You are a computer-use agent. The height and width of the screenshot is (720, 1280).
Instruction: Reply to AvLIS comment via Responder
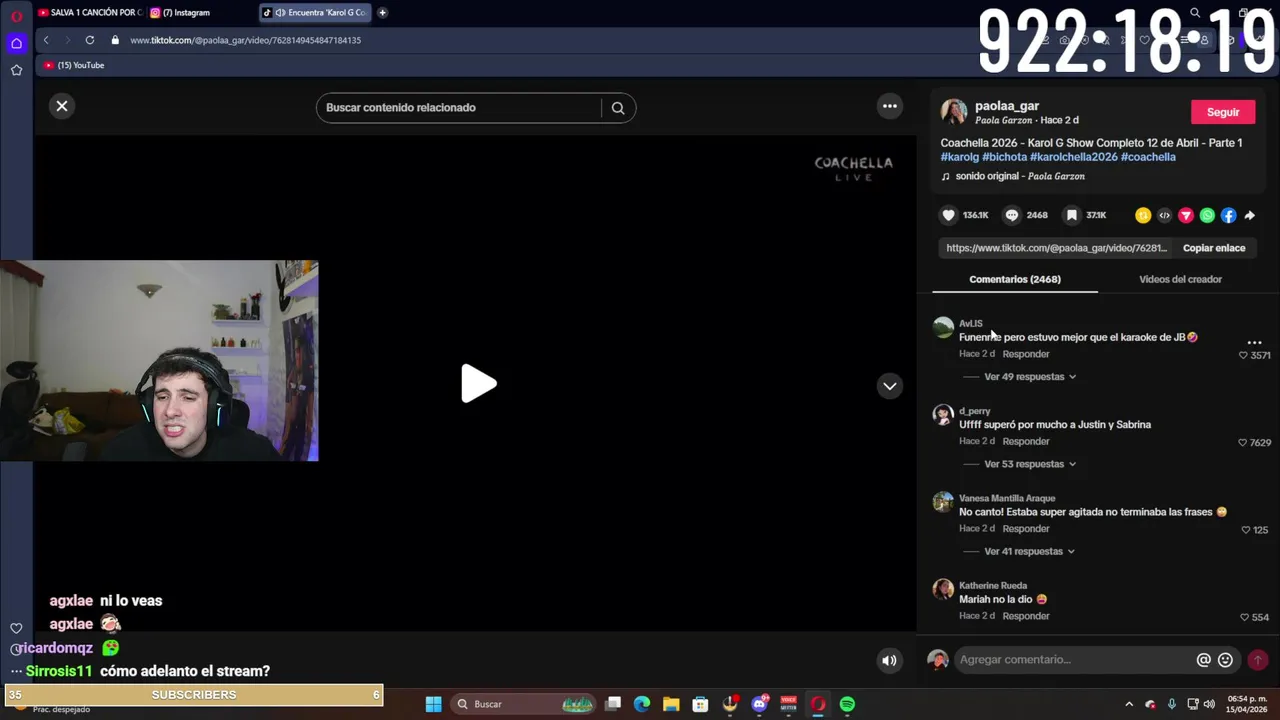1026,354
